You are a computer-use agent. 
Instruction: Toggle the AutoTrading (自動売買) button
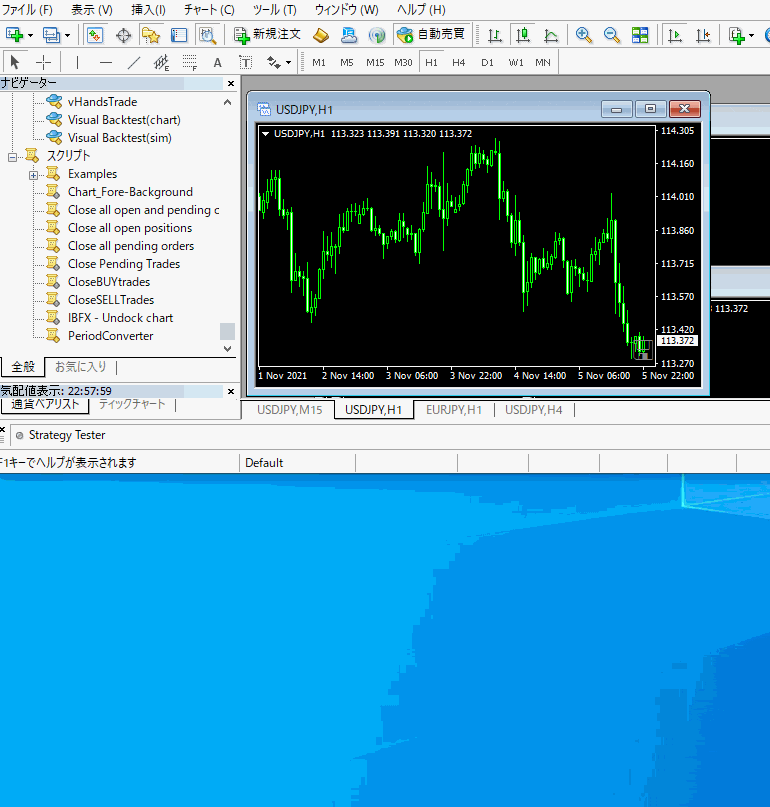point(430,35)
